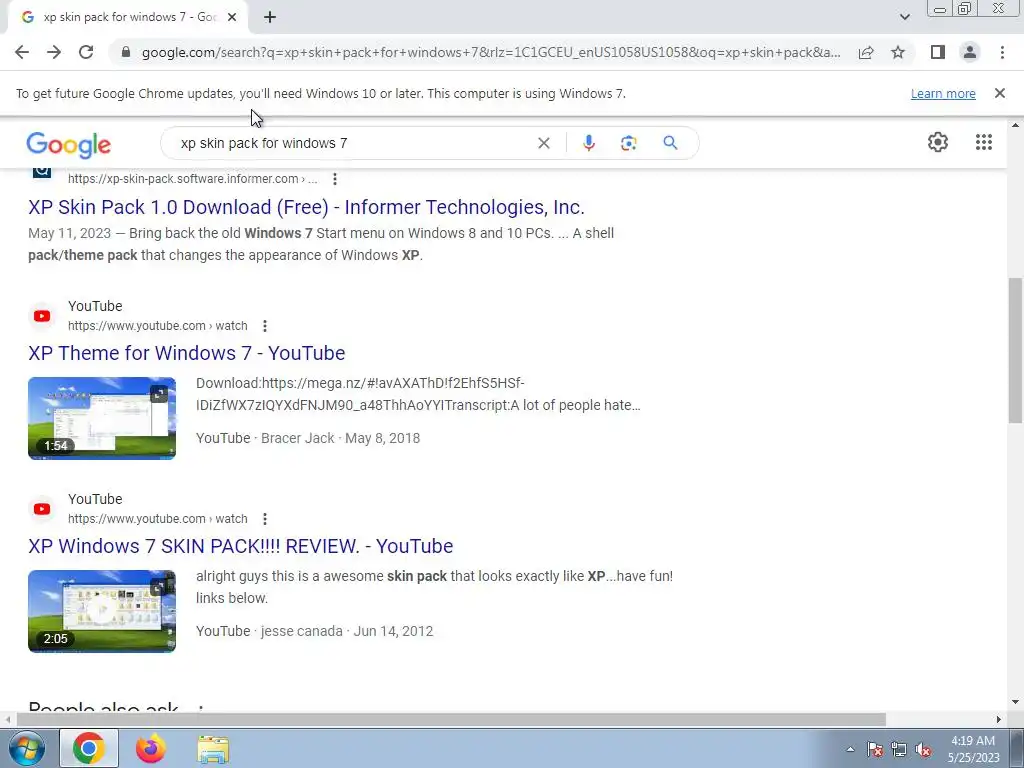Open more options for XP Theme YouTube result
The height and width of the screenshot is (768, 1024).
pos(264,325)
